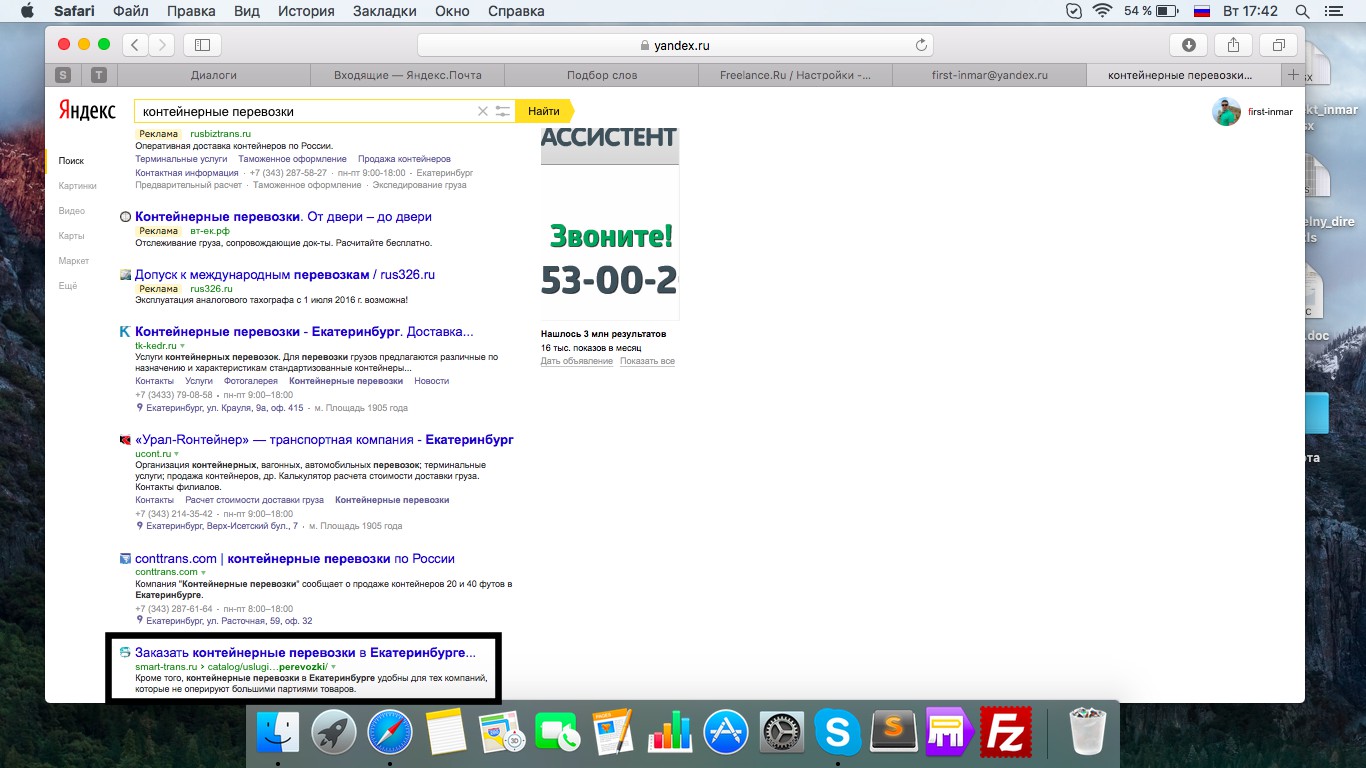This screenshot has width=1366, height=768.
Task: Switch to the first-inmar@yandex.ru tab
Action: point(989,75)
